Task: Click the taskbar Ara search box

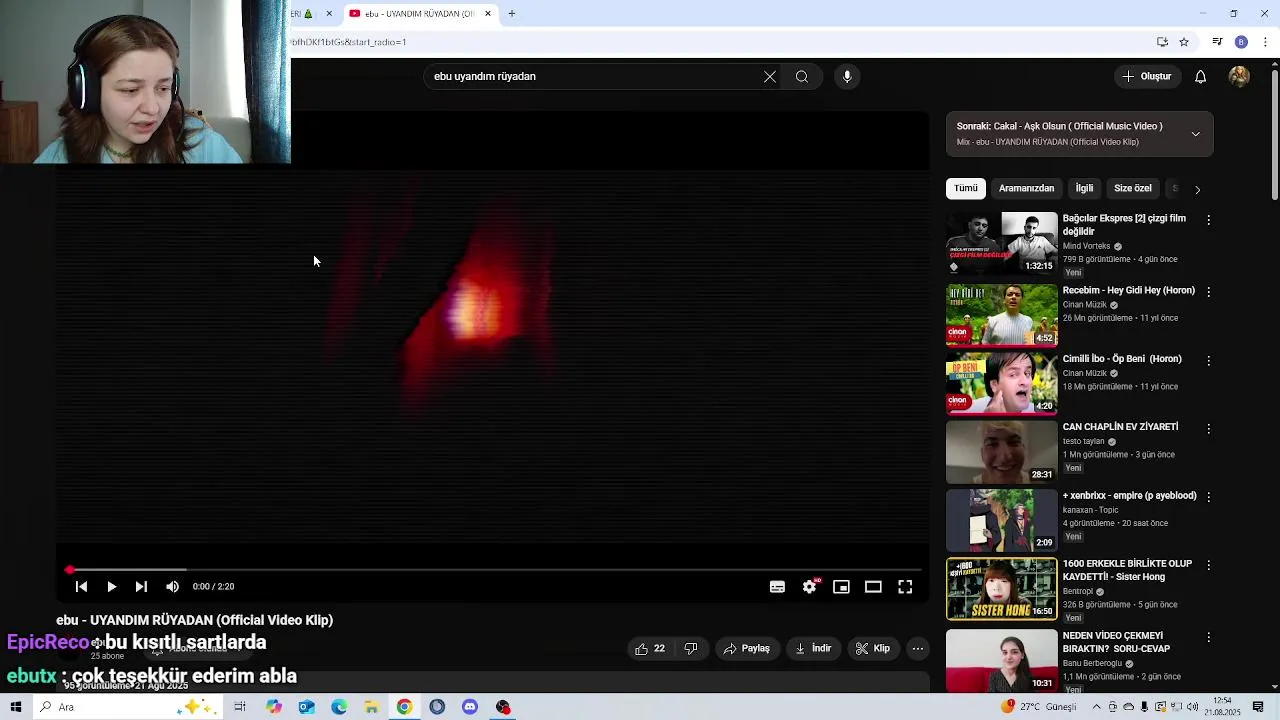Action: 128,707
